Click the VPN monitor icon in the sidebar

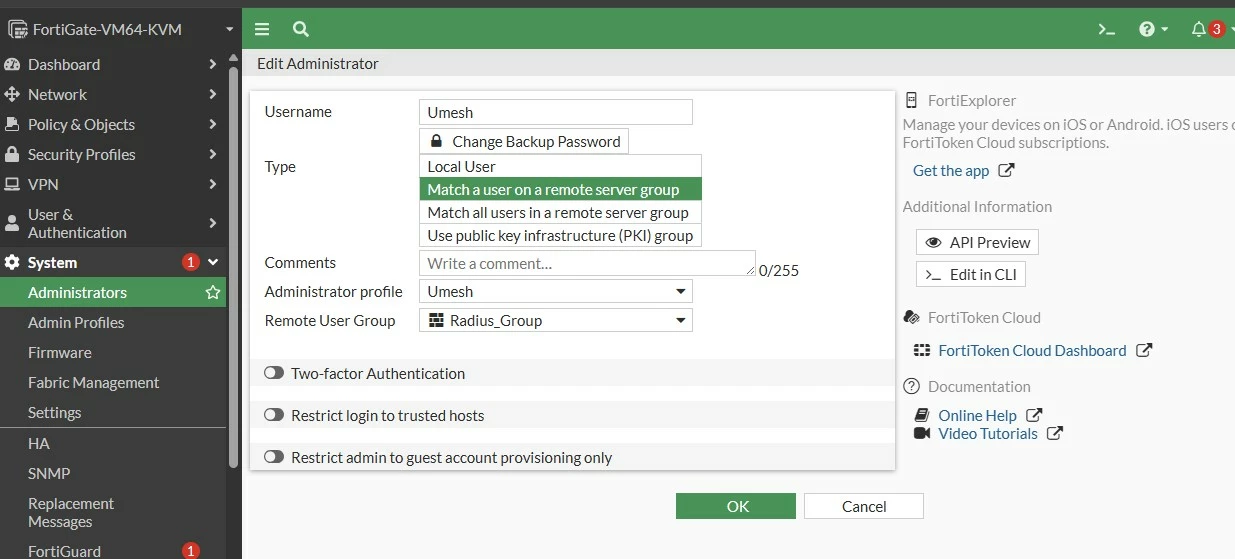[x=12, y=184]
